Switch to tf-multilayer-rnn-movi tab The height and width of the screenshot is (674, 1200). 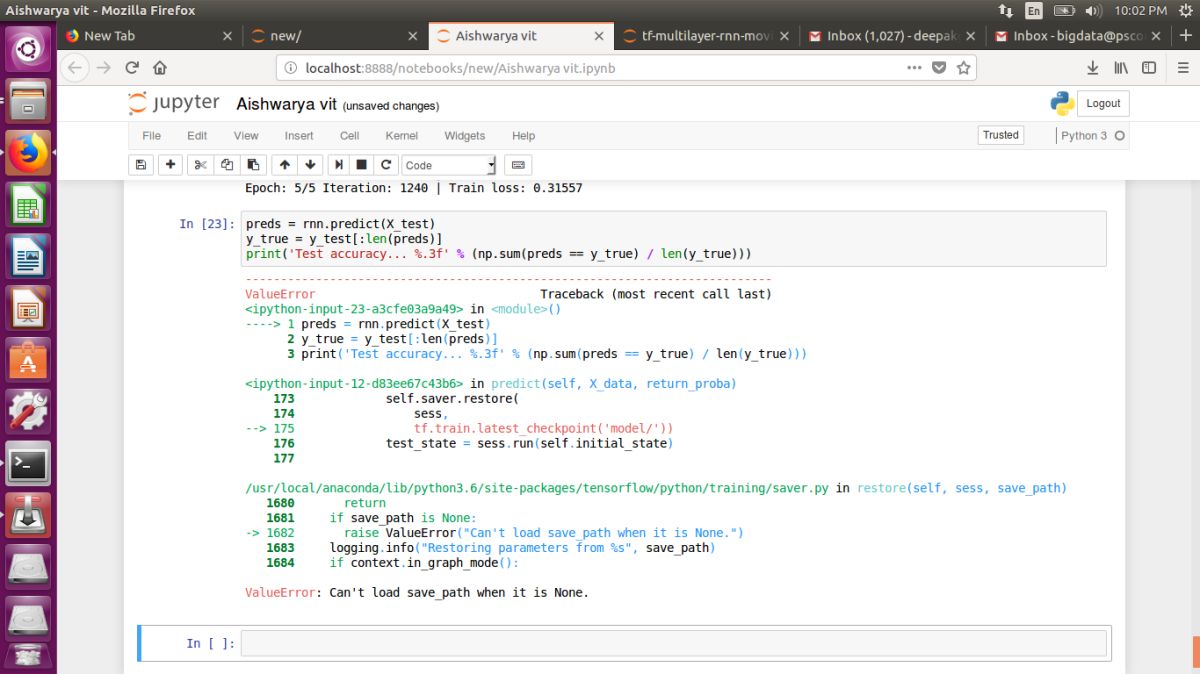tap(706, 35)
